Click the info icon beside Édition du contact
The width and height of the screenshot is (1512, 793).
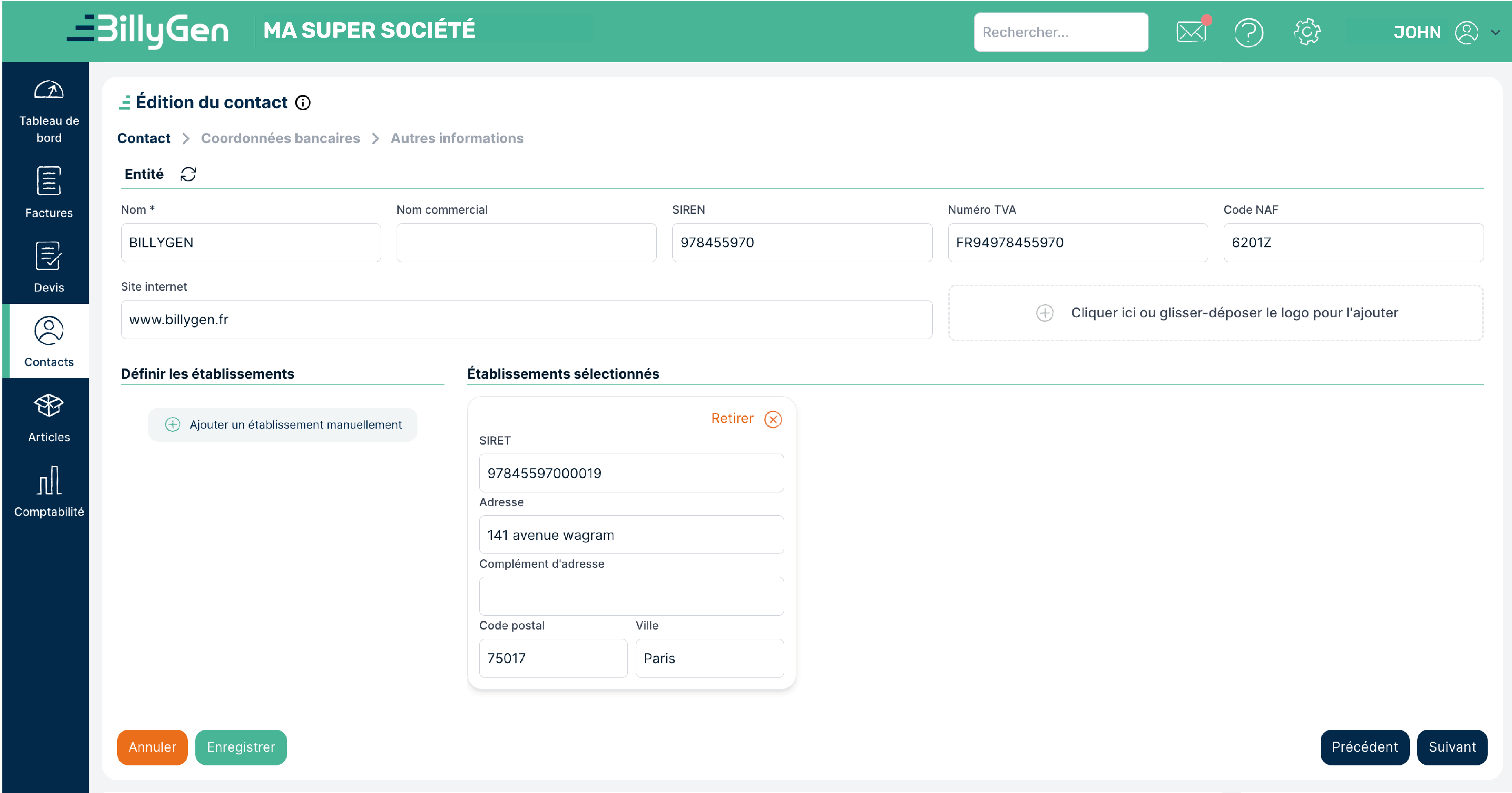point(303,103)
